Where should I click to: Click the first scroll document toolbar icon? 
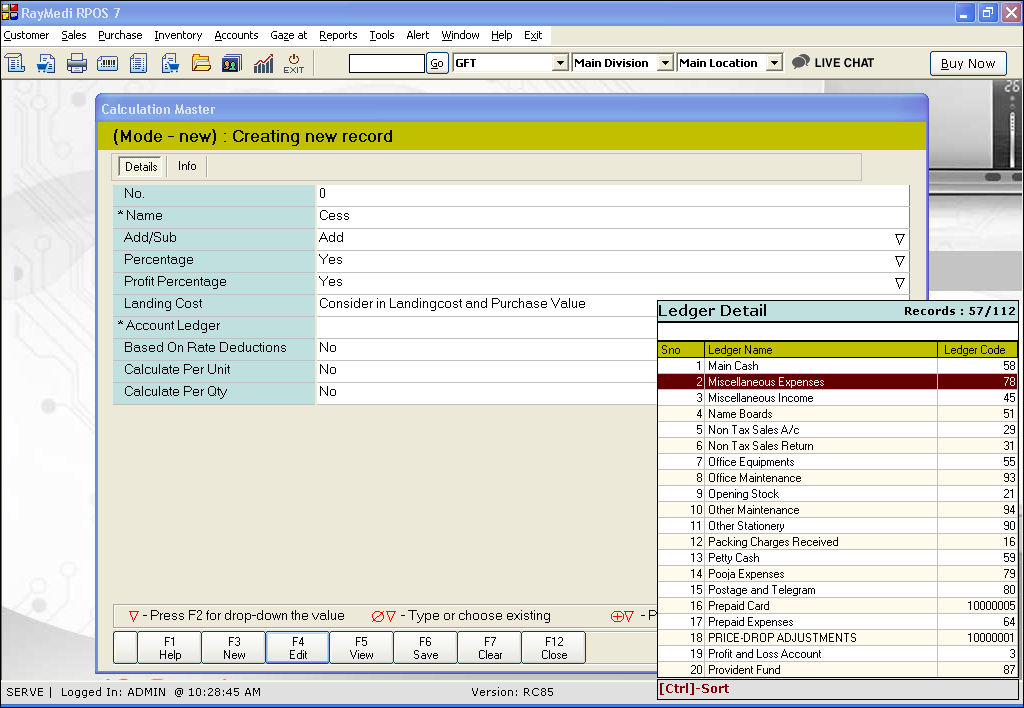coord(15,63)
